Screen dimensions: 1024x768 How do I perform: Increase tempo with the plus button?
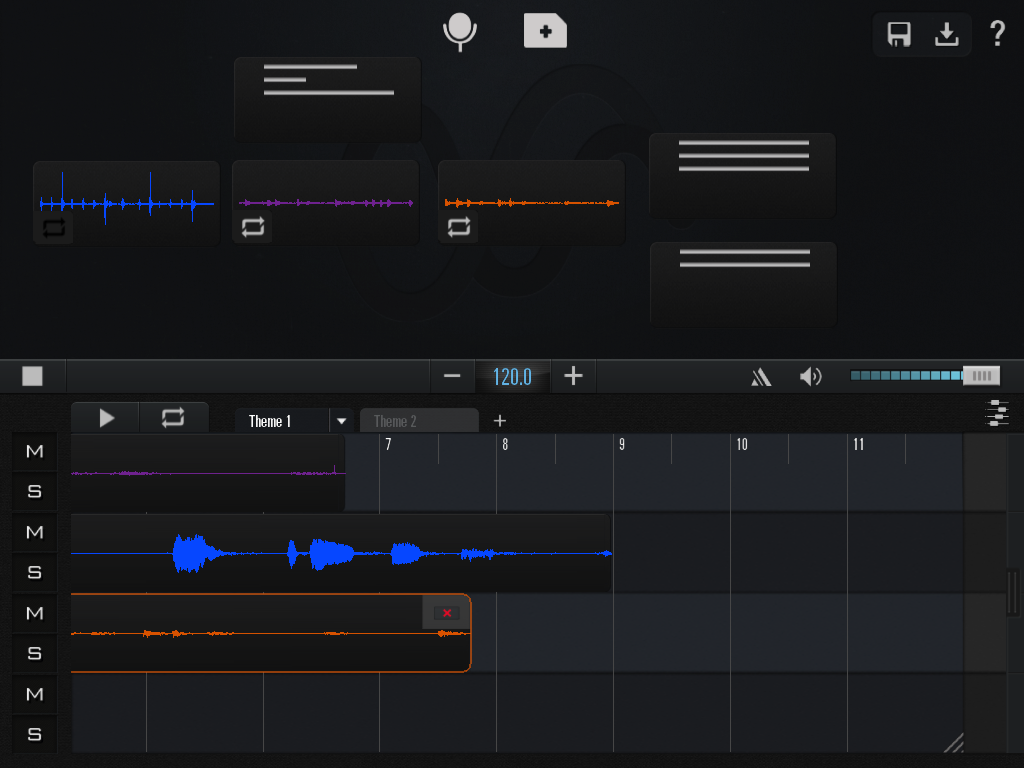pos(573,376)
